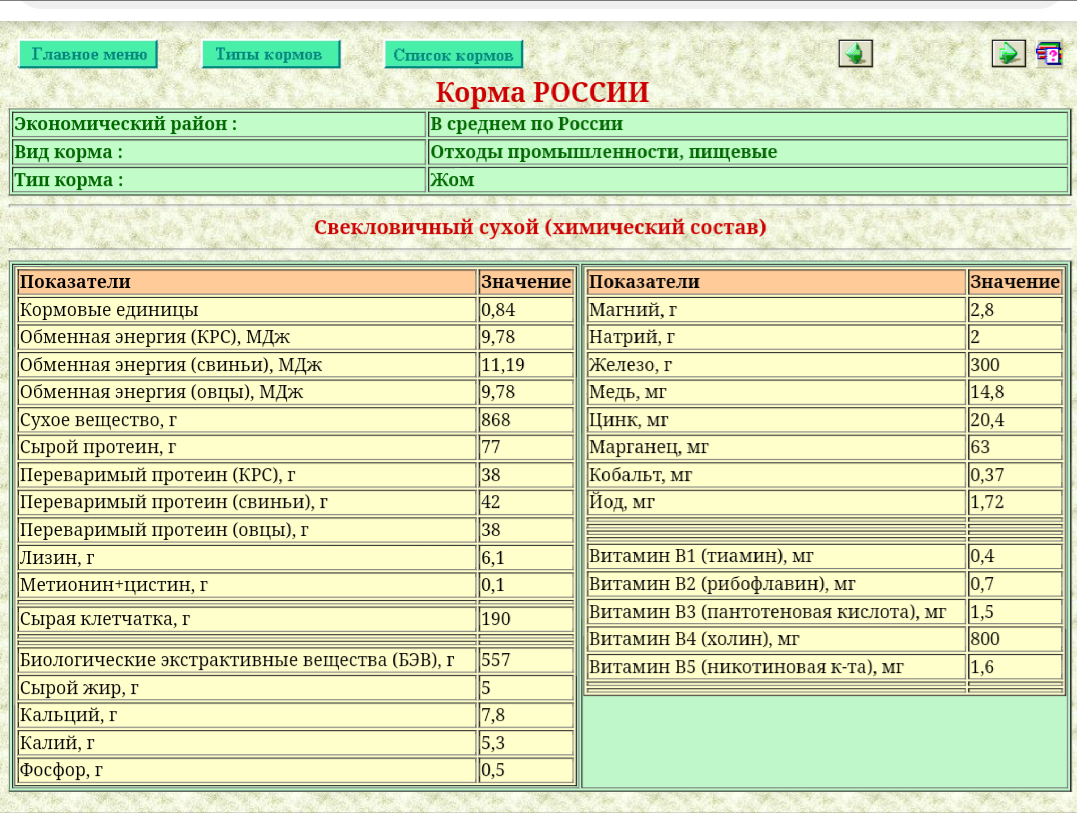Image resolution: width=1077 pixels, height=813 pixels.
Task: Select the Марганец, мг row
Action: tap(825, 447)
